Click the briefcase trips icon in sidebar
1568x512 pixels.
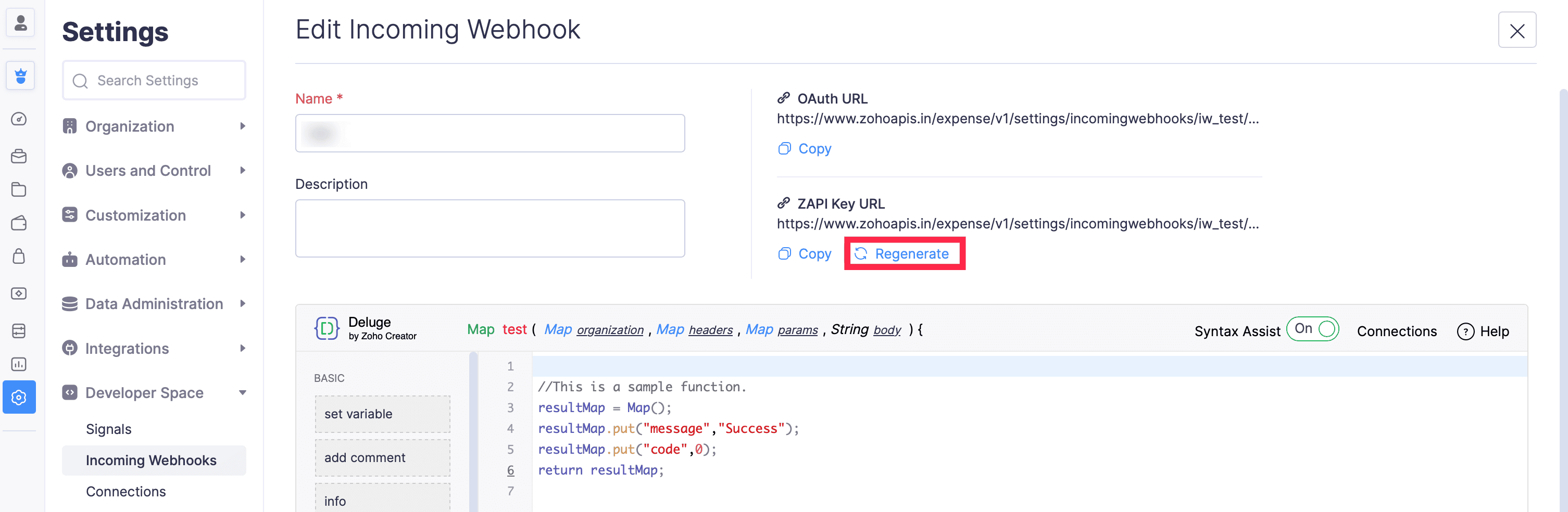tap(19, 156)
